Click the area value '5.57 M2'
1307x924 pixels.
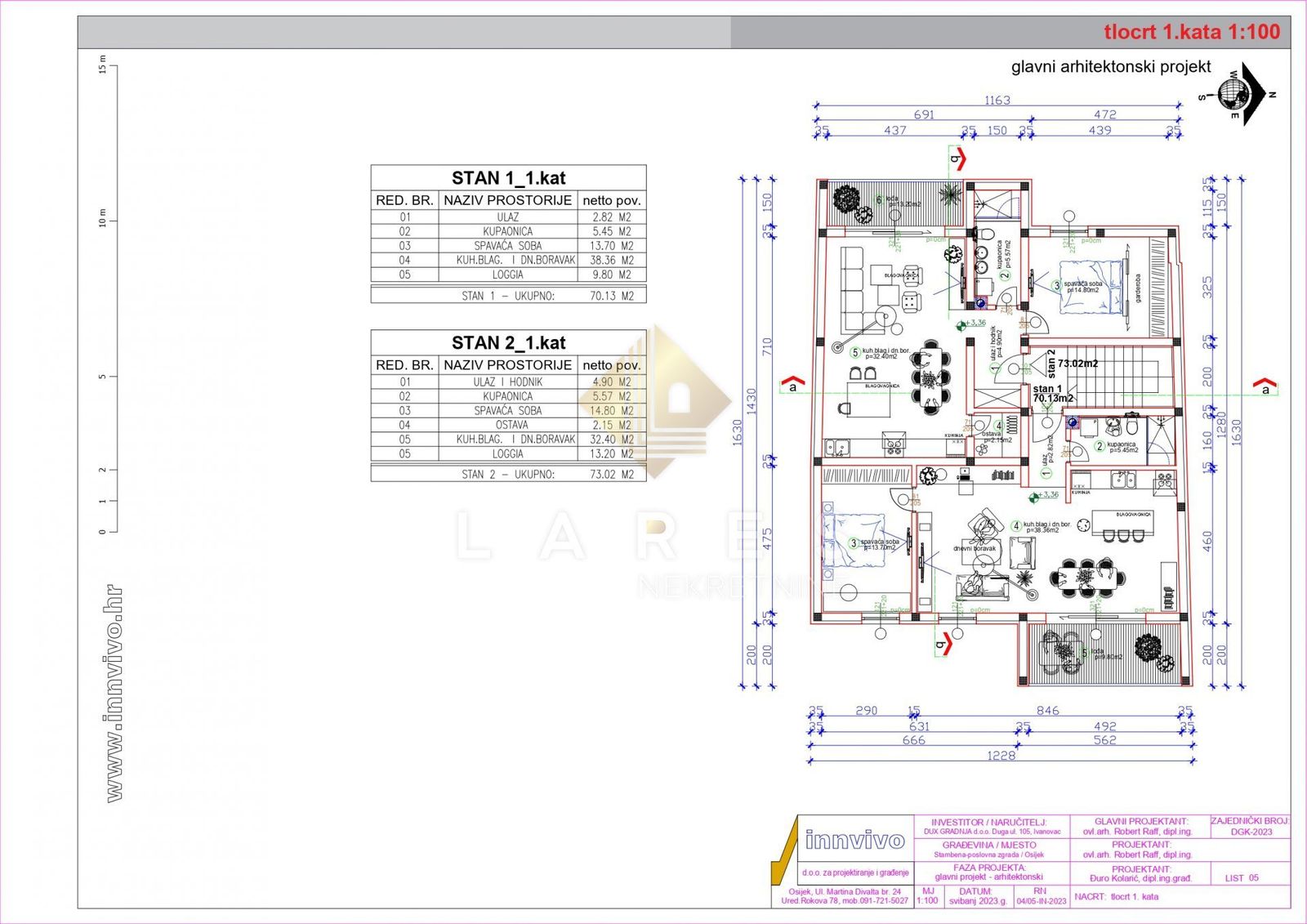click(612, 396)
